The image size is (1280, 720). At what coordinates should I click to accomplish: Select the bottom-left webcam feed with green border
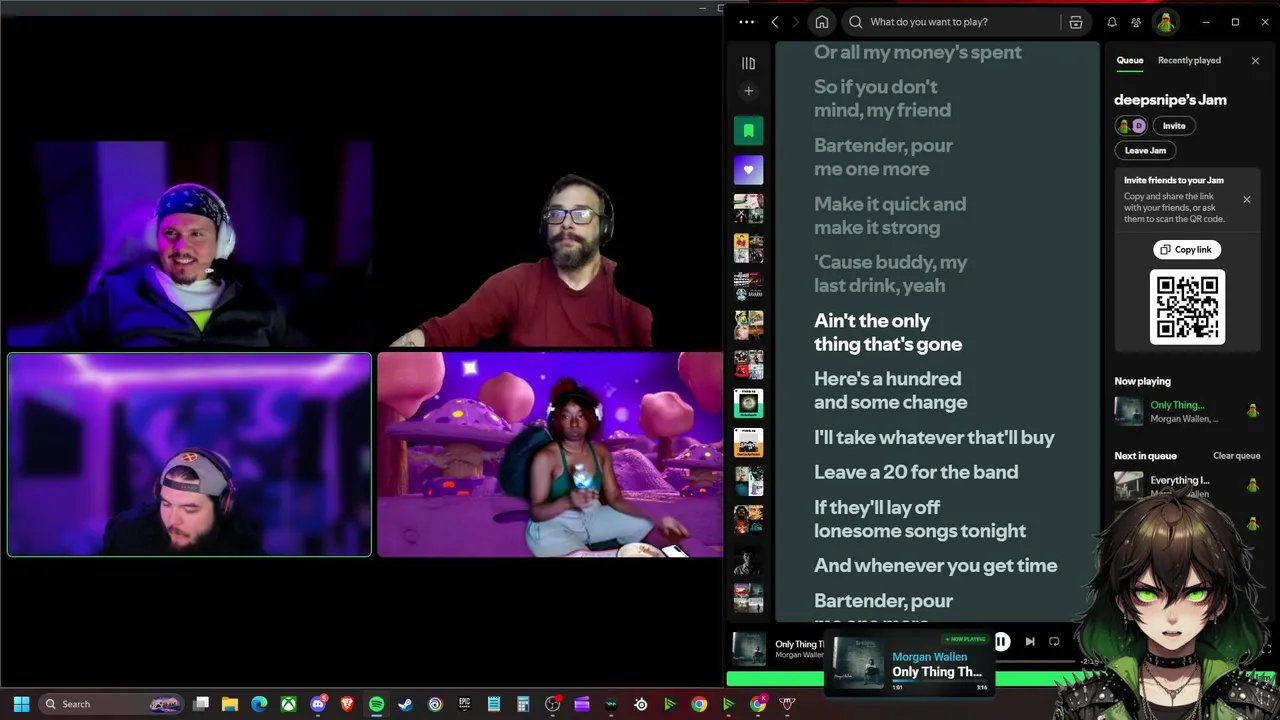(189, 454)
